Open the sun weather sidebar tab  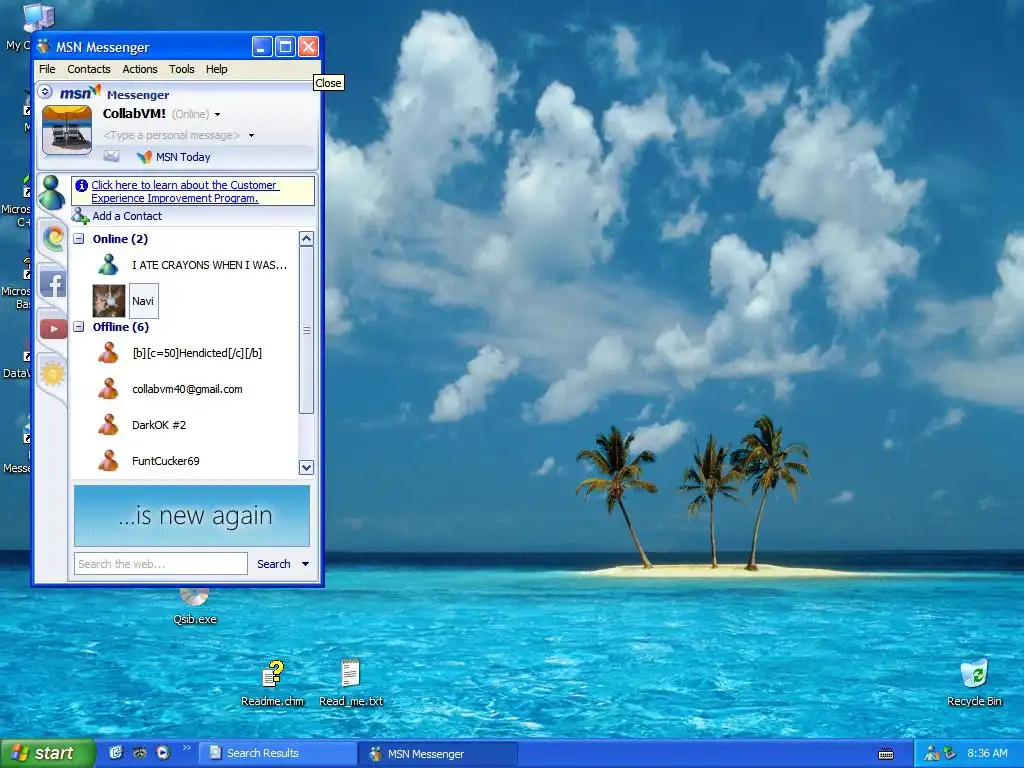53,374
